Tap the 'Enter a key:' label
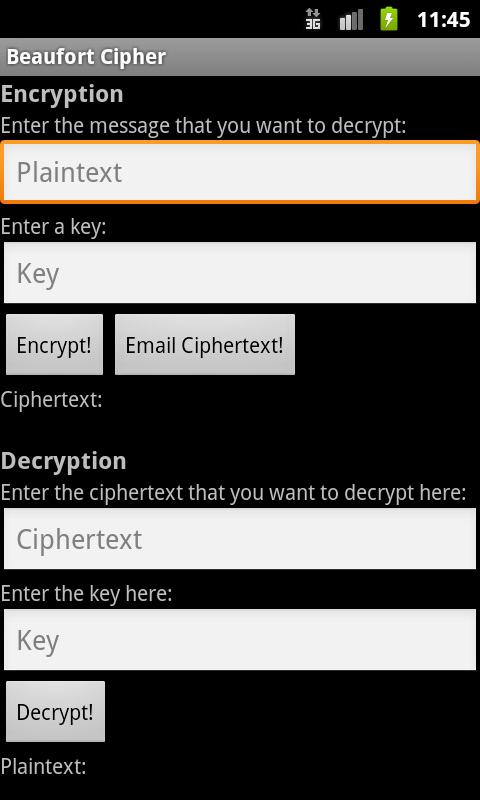 [54, 227]
